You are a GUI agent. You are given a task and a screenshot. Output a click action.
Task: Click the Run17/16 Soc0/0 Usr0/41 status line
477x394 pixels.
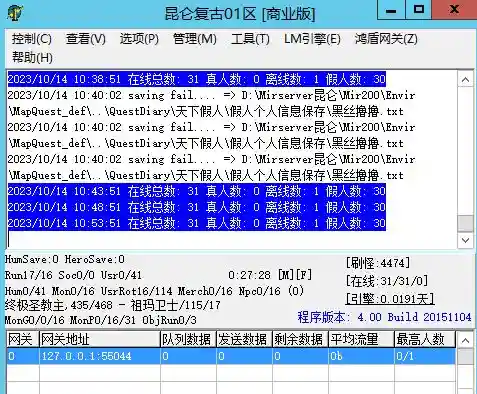tap(73, 275)
